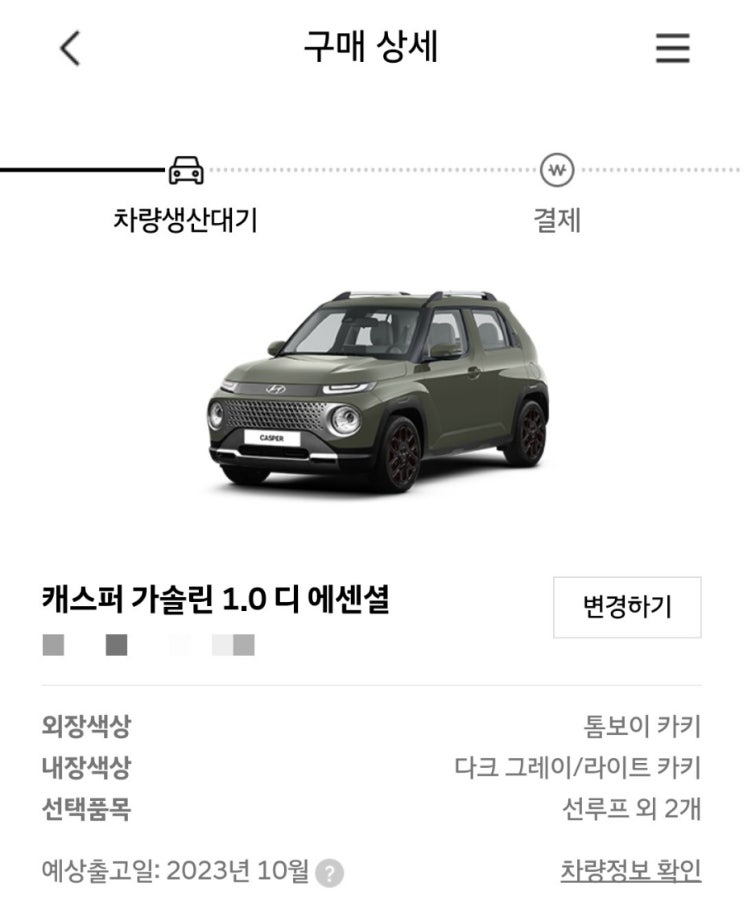Click the 다크 그레이/라이트 카키 interior value
The image size is (743, 924).
577,768
